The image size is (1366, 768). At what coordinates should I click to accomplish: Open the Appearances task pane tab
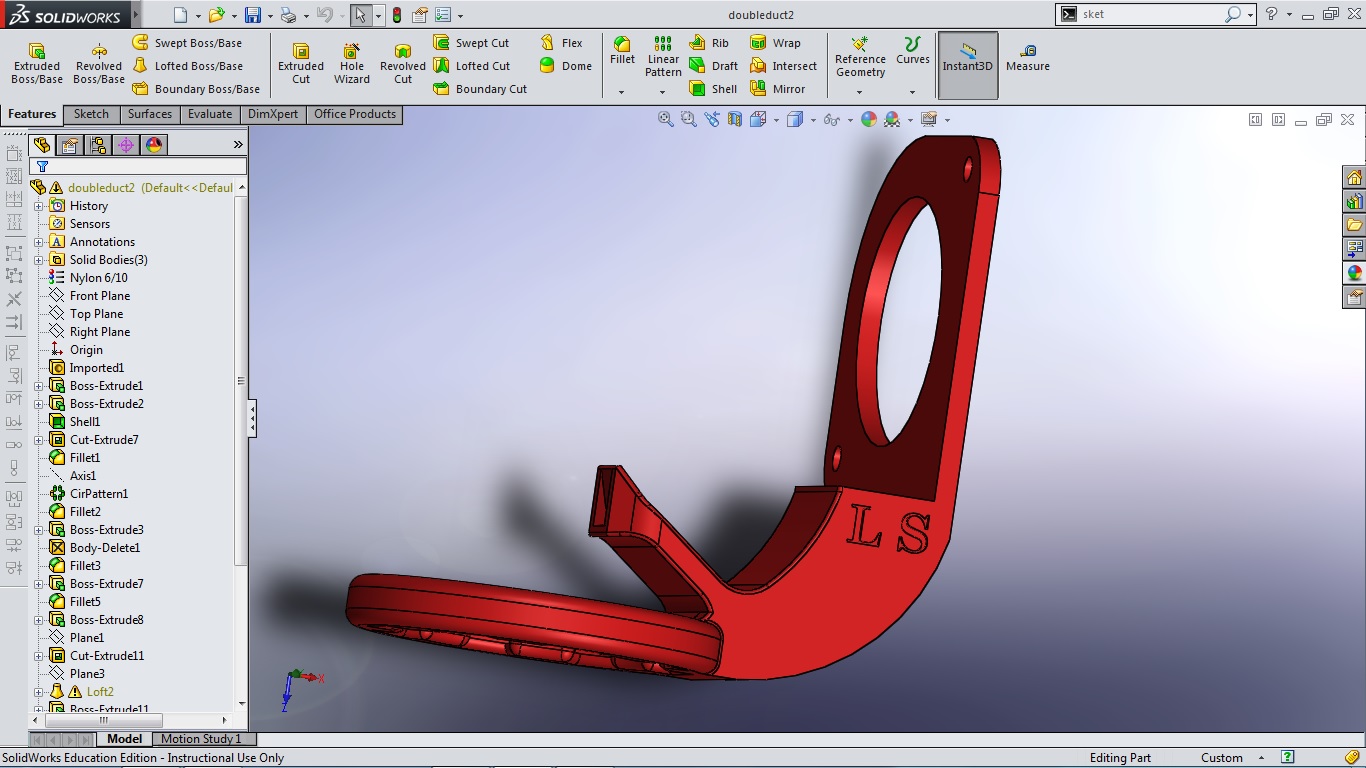1355,273
